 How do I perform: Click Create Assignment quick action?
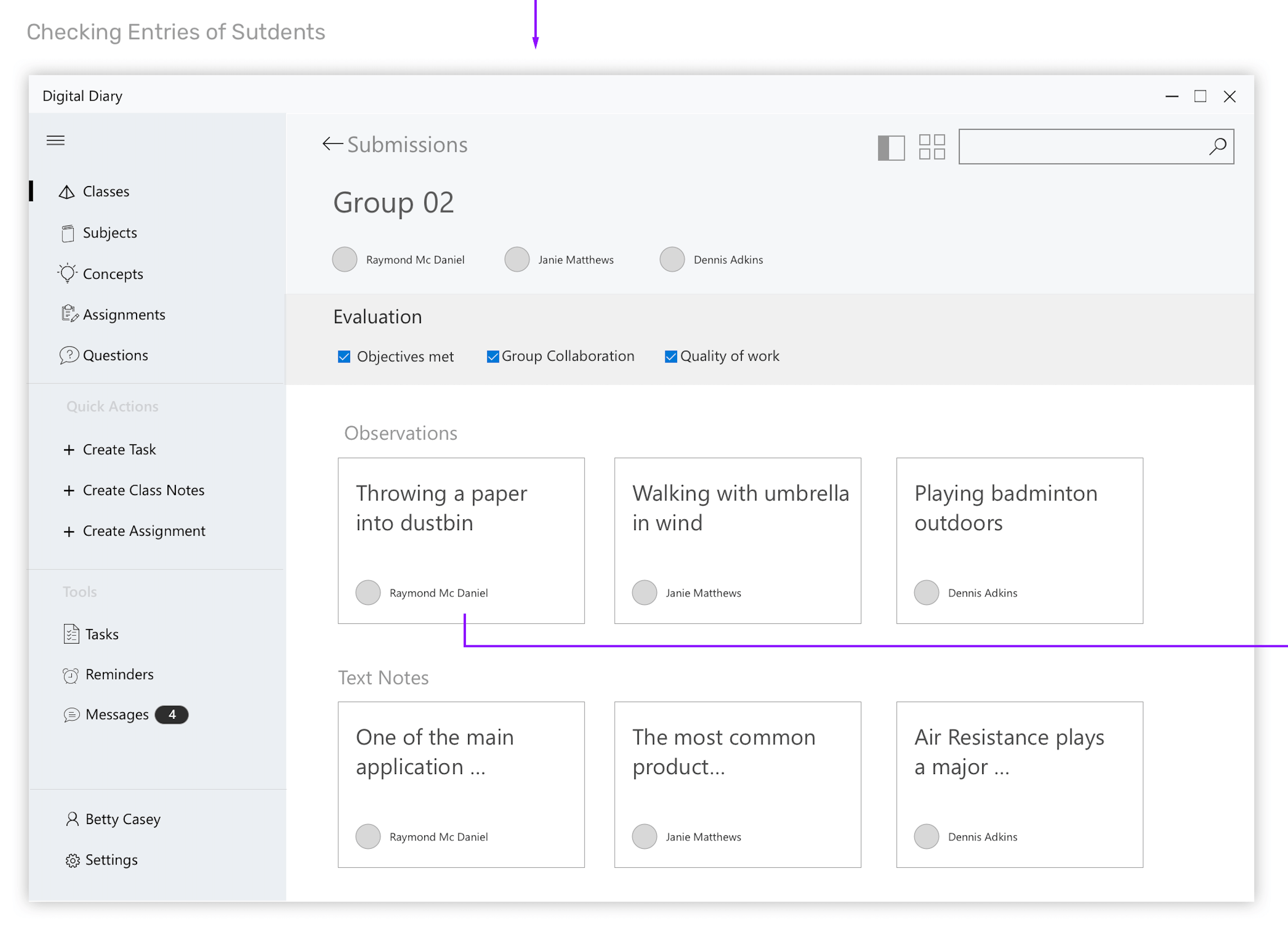[x=144, y=531]
